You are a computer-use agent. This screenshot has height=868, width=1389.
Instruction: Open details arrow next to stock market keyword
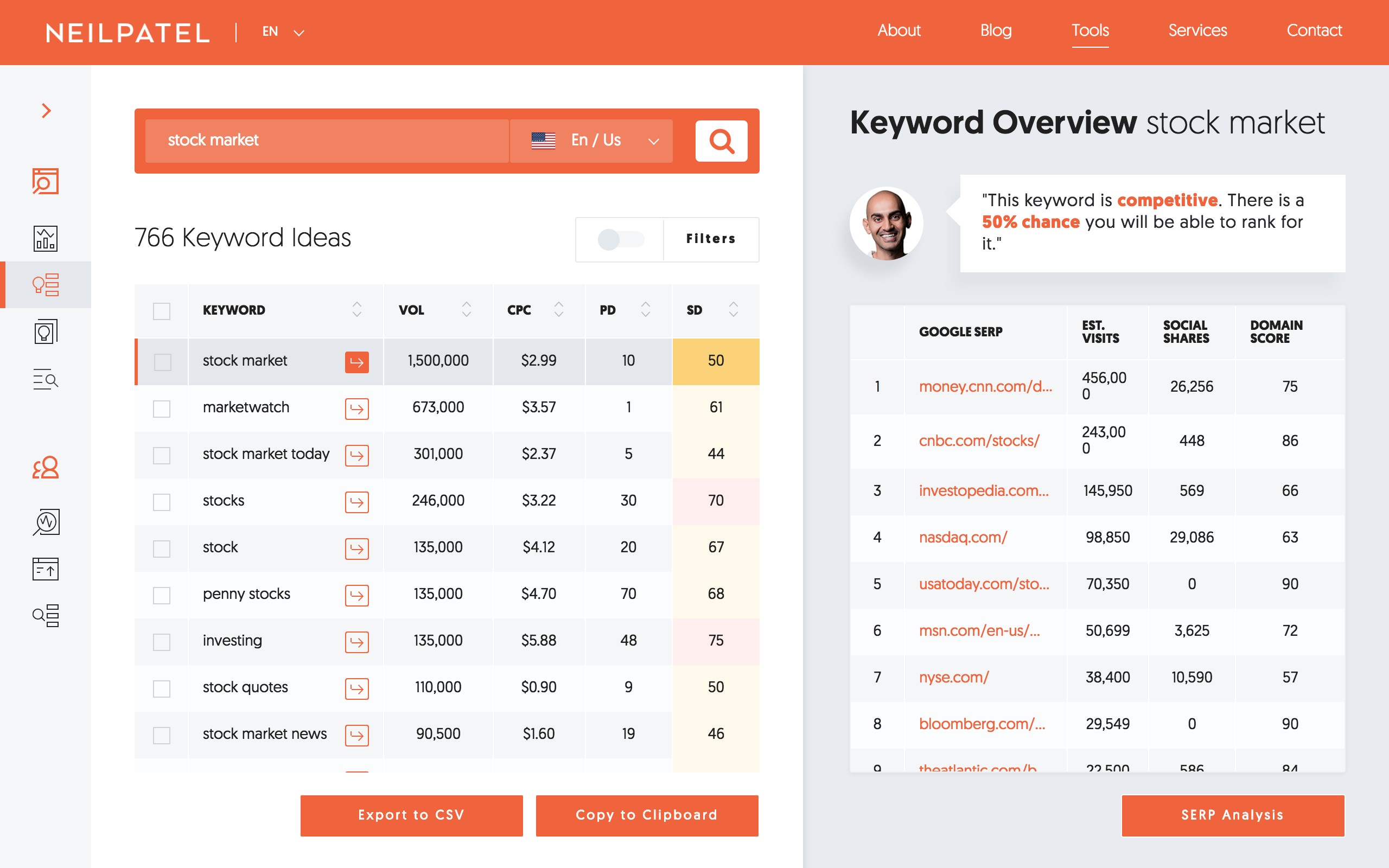[x=356, y=361]
